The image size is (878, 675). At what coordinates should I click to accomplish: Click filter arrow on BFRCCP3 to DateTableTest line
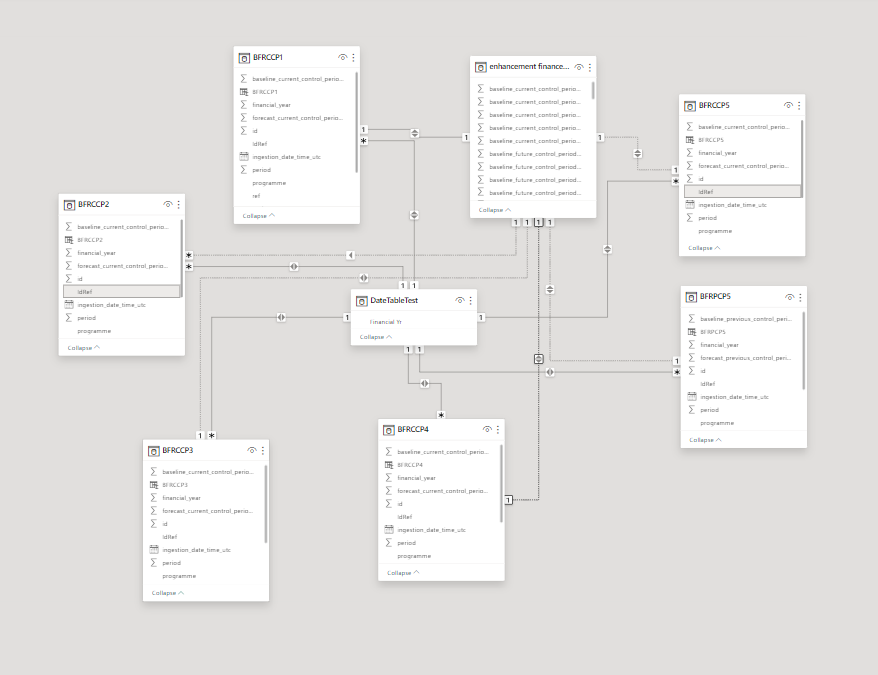coord(281,318)
